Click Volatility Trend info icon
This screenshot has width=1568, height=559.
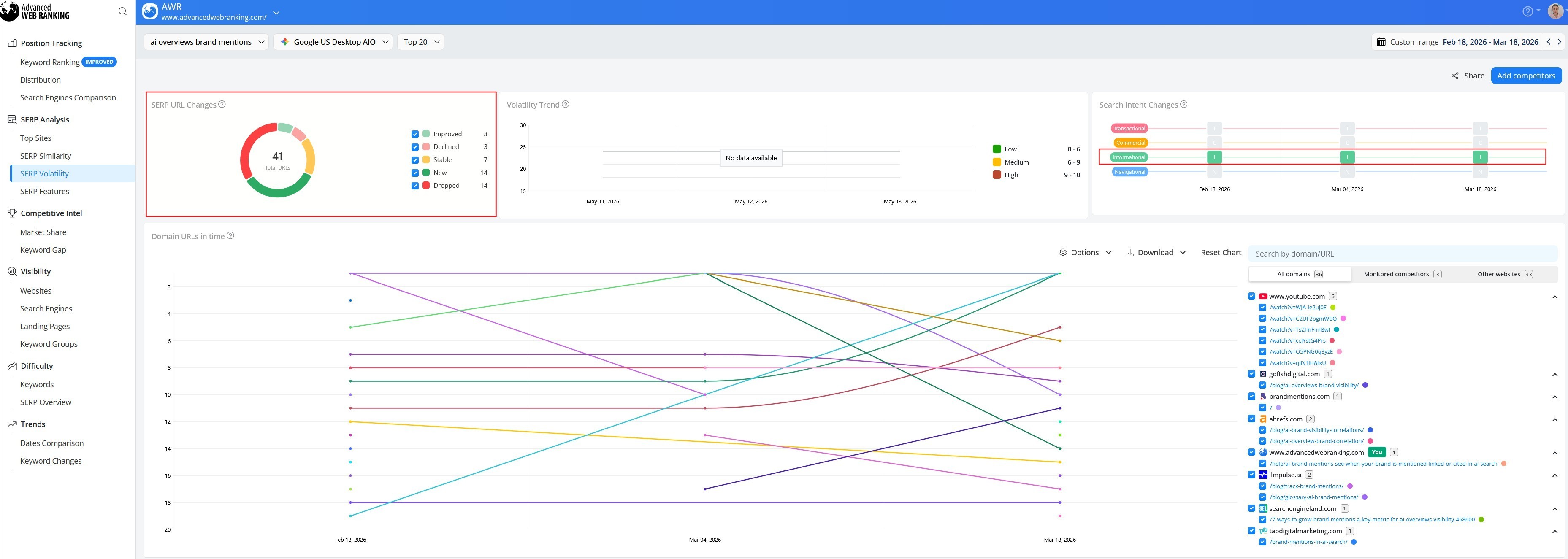click(566, 104)
